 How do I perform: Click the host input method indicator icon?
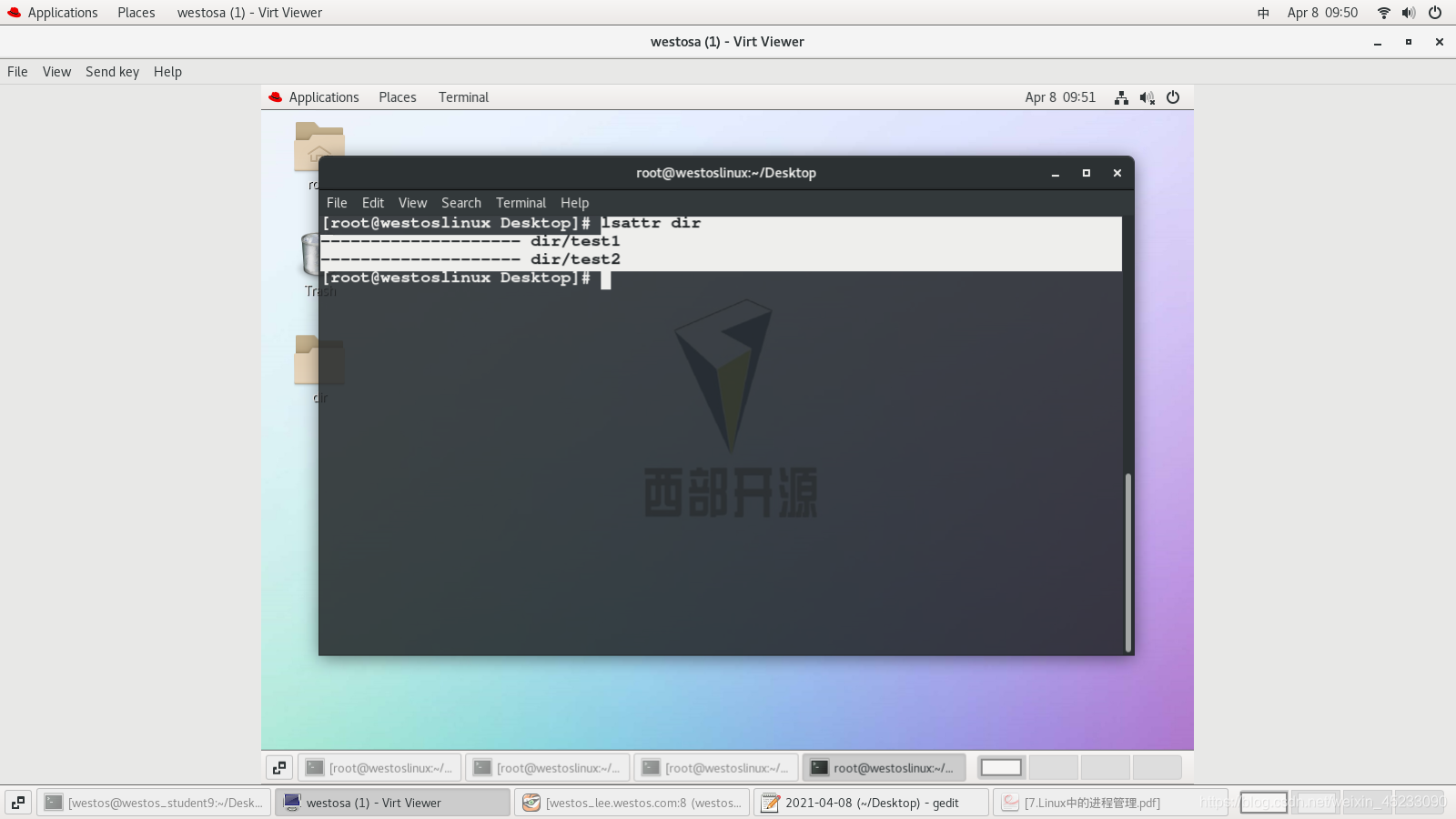1263,13
